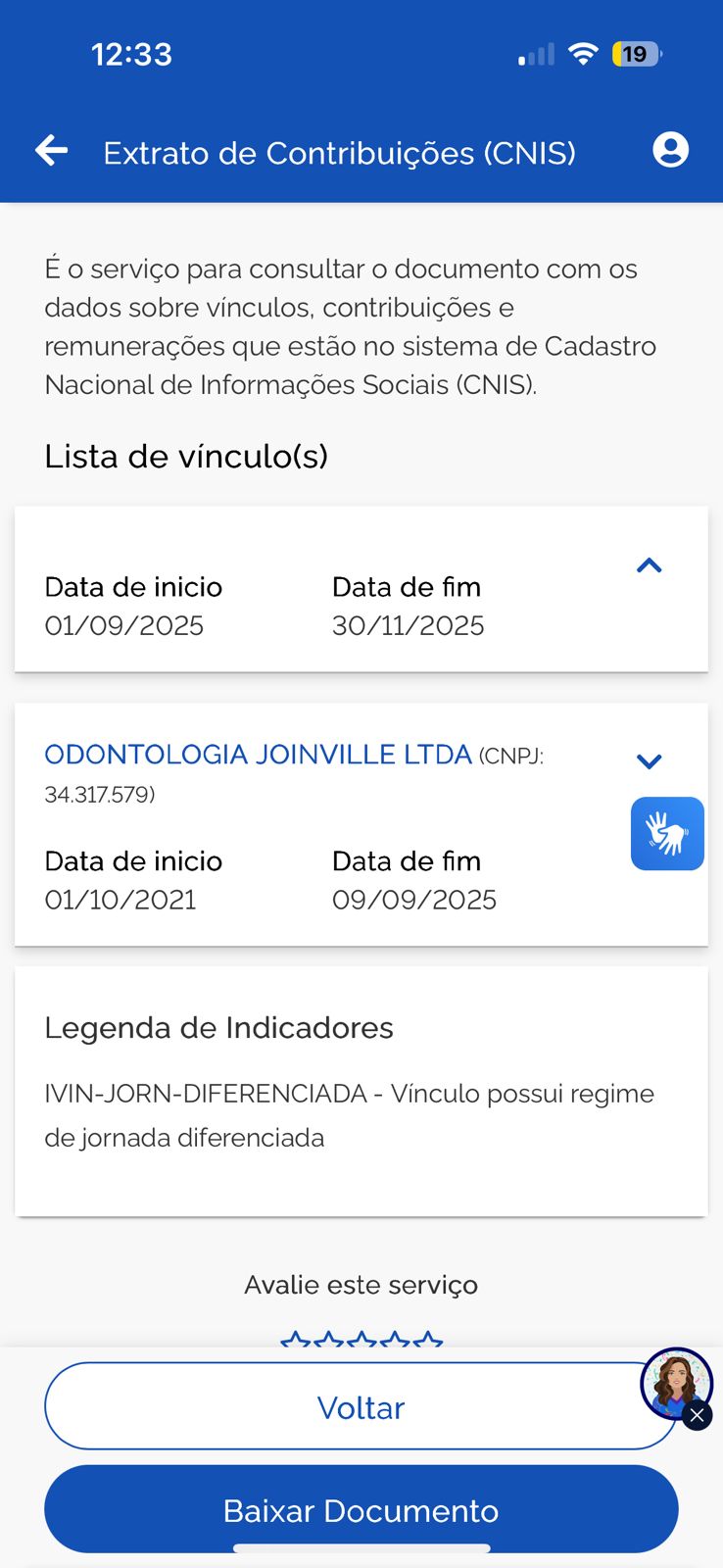Open the user profile icon
The height and width of the screenshot is (1568, 723).
[670, 150]
